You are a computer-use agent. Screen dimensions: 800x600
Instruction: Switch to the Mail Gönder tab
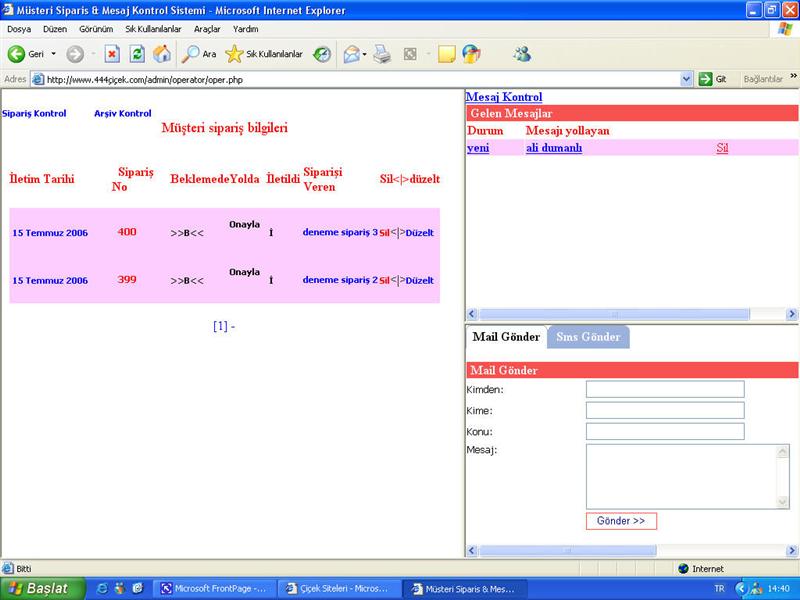click(506, 337)
